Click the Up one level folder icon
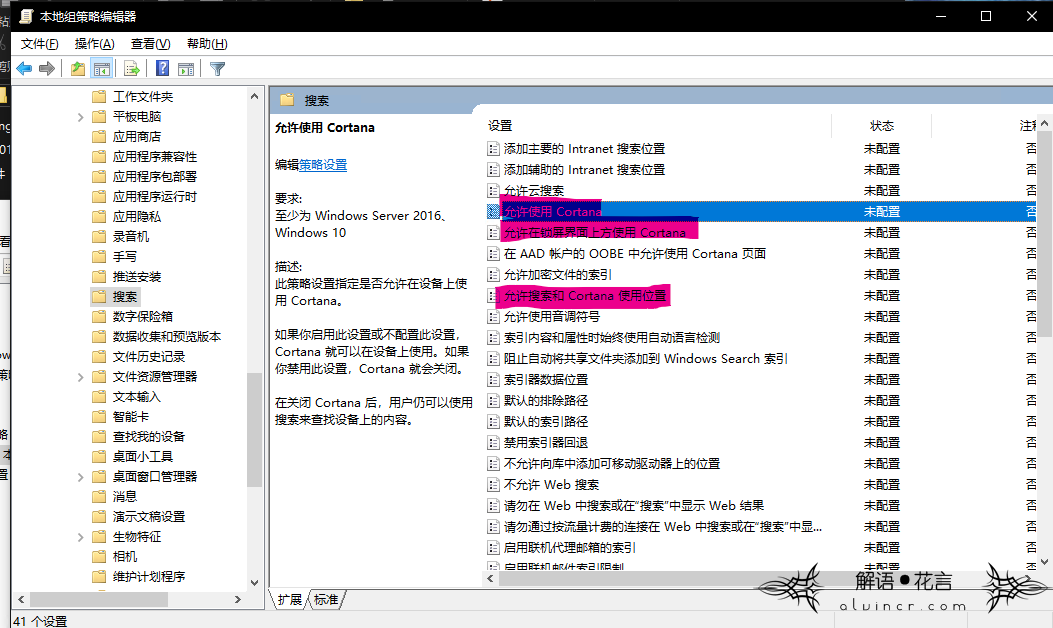The image size is (1053, 628). pyautogui.click(x=78, y=69)
